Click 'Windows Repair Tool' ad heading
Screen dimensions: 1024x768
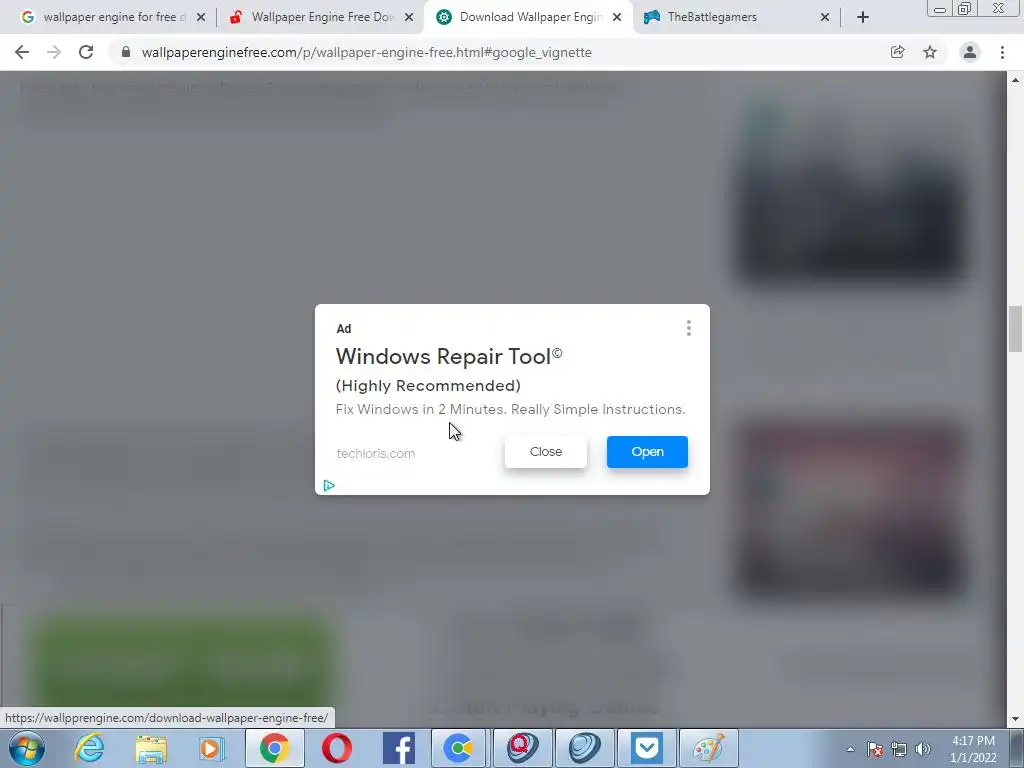pos(449,357)
